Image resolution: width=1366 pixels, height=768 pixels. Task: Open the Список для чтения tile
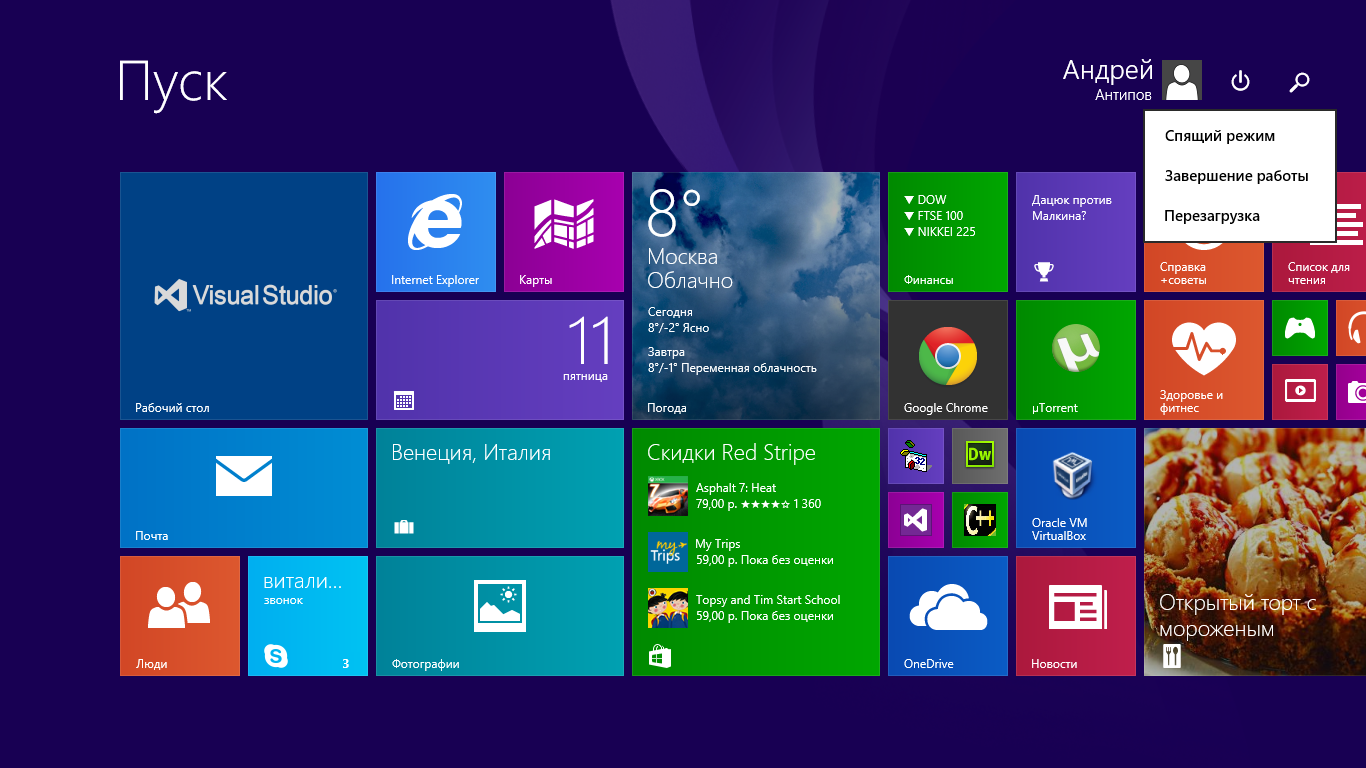click(1319, 268)
